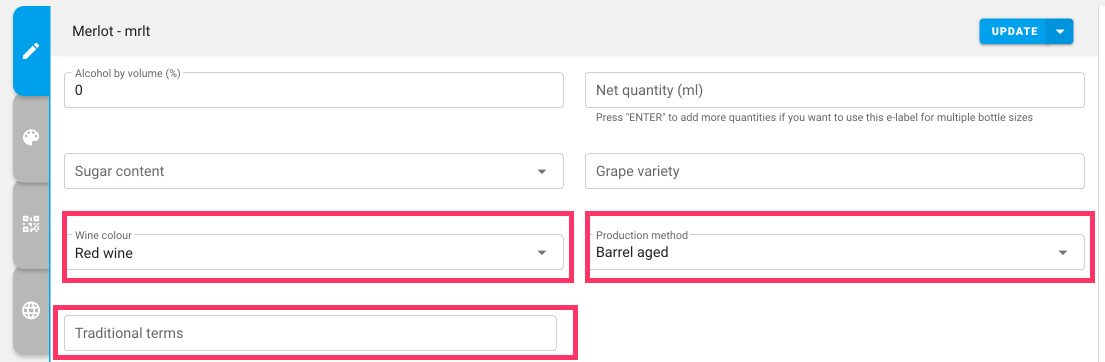Click the selected "Barrel aged" value
Screen dimensions: 1105x362
632,252
